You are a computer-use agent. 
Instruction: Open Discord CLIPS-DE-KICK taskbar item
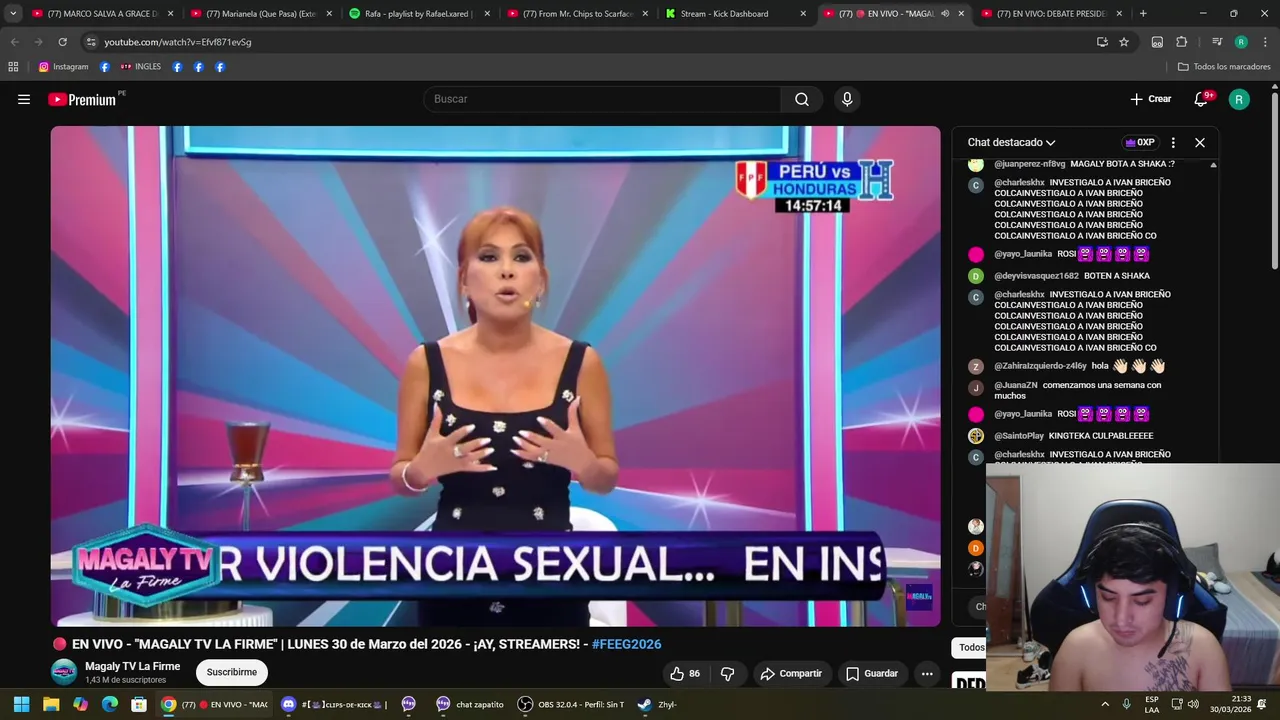334,705
